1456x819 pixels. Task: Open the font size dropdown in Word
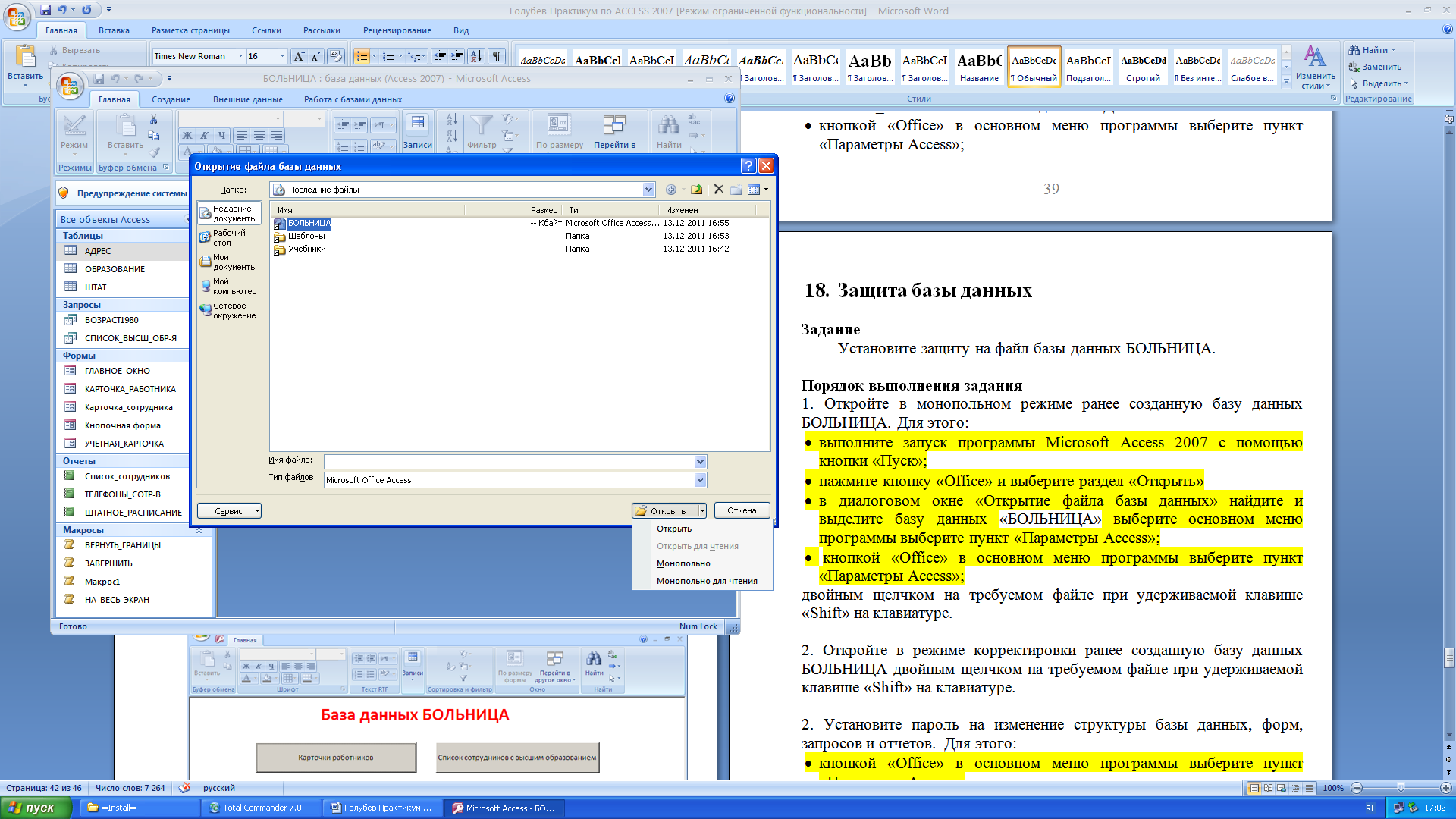tap(282, 56)
